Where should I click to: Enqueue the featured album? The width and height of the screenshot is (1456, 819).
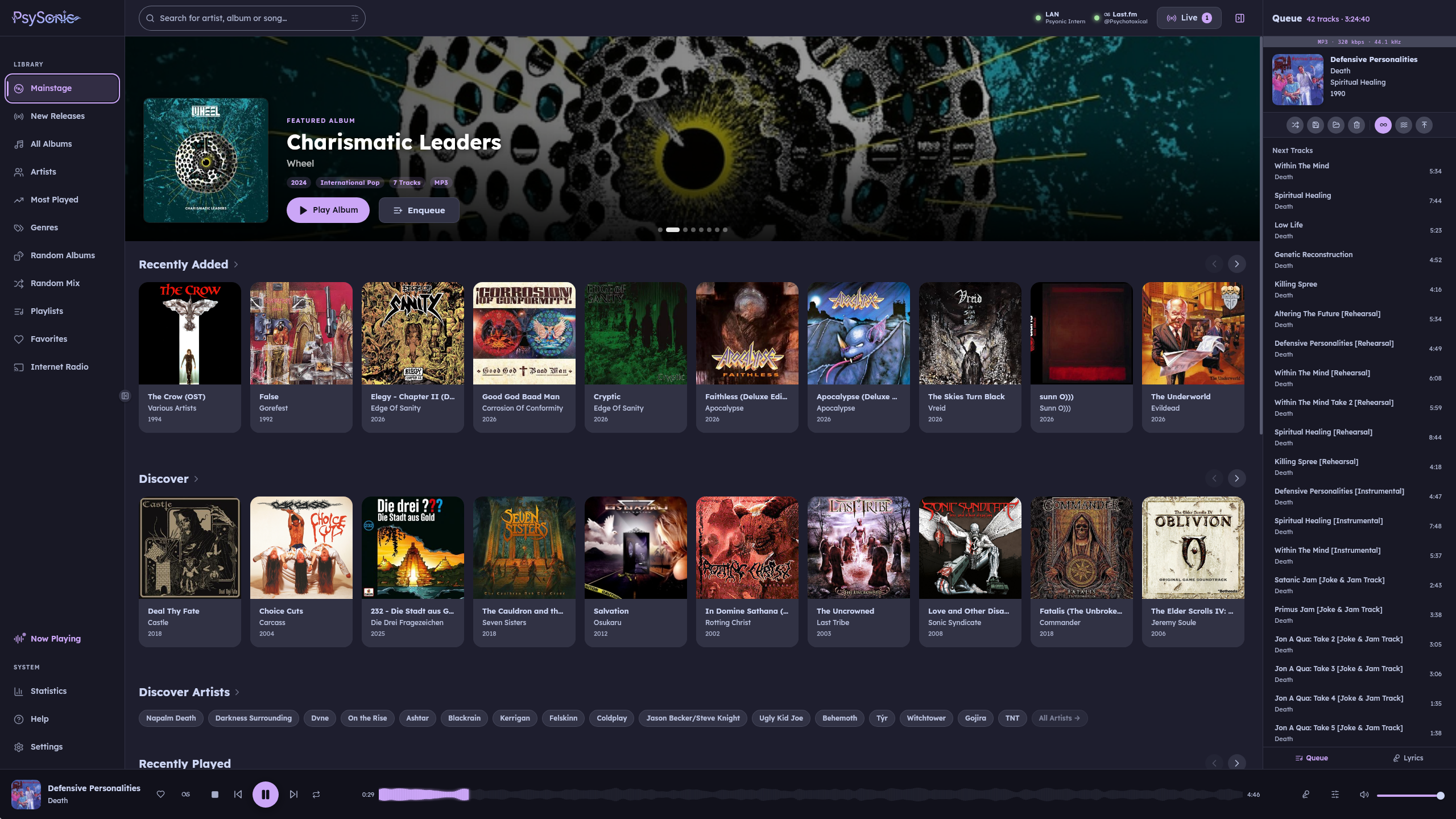coord(419,210)
